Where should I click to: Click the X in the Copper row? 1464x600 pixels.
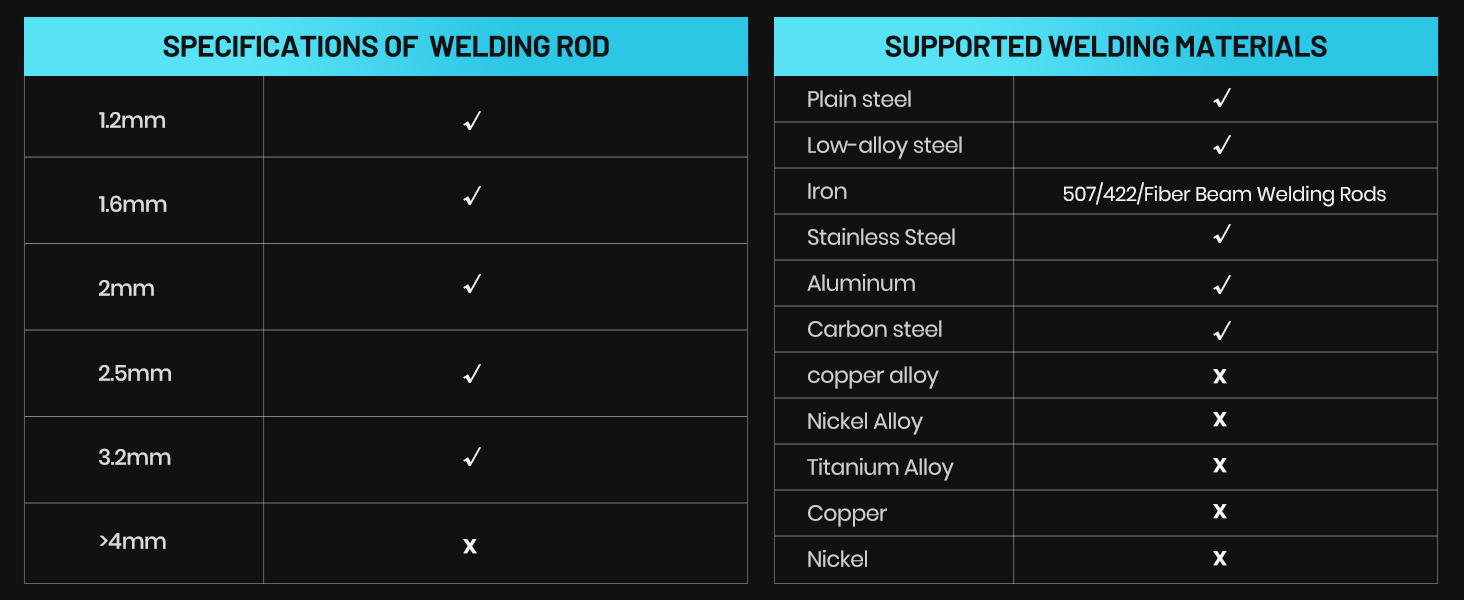tap(1220, 512)
